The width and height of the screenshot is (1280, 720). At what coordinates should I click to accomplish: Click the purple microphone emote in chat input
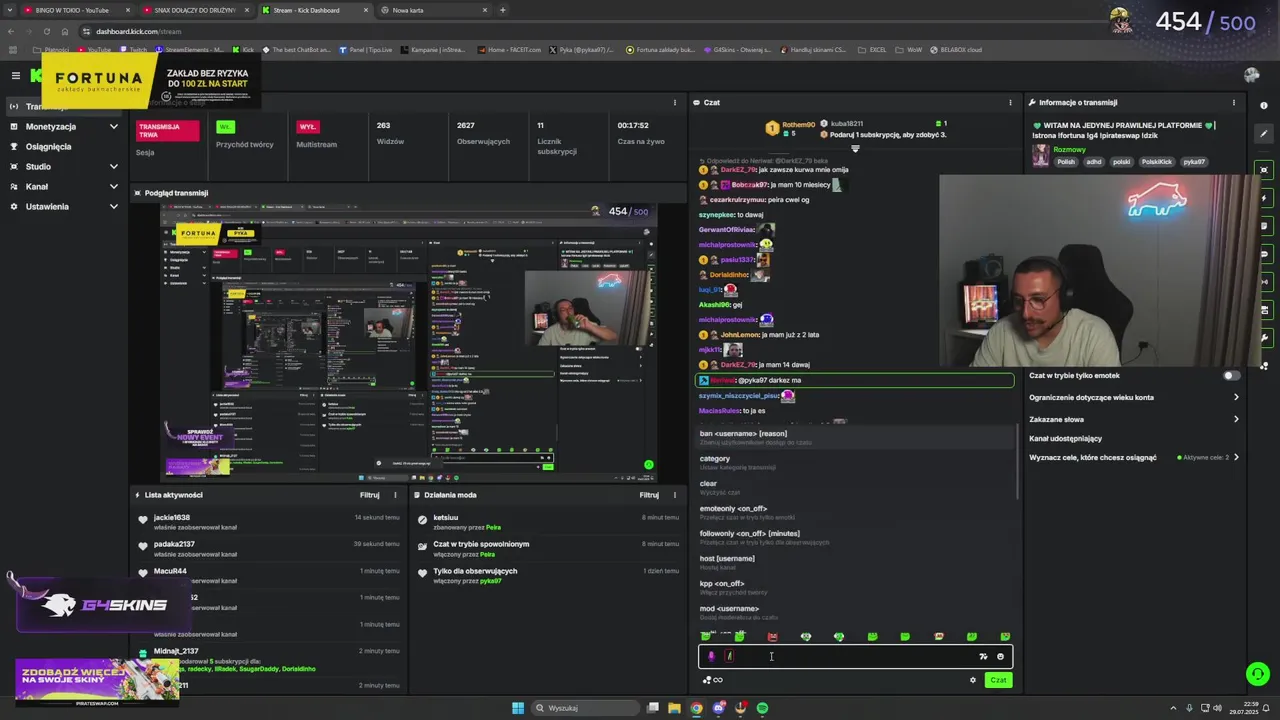point(711,657)
